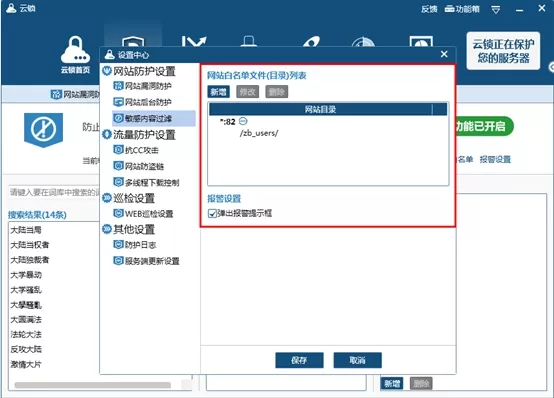Click 网站漏洞防护 tab in main window
This screenshot has height=398, width=554.
(x=76, y=94)
